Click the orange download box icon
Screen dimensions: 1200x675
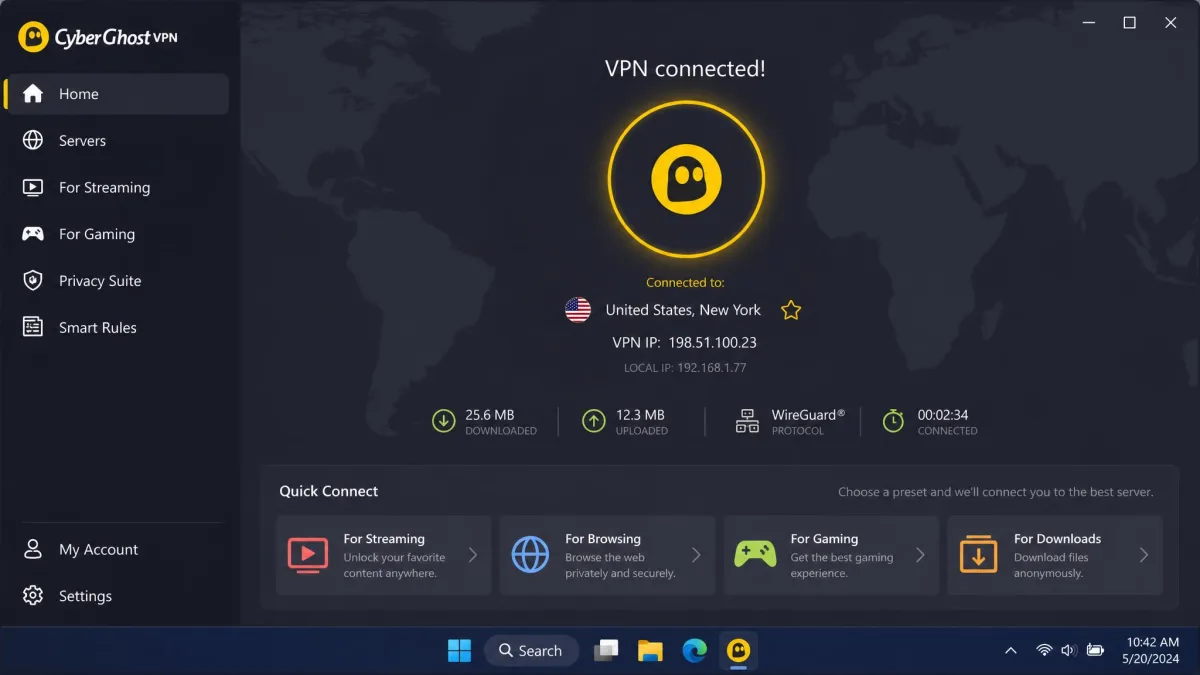(x=978, y=555)
